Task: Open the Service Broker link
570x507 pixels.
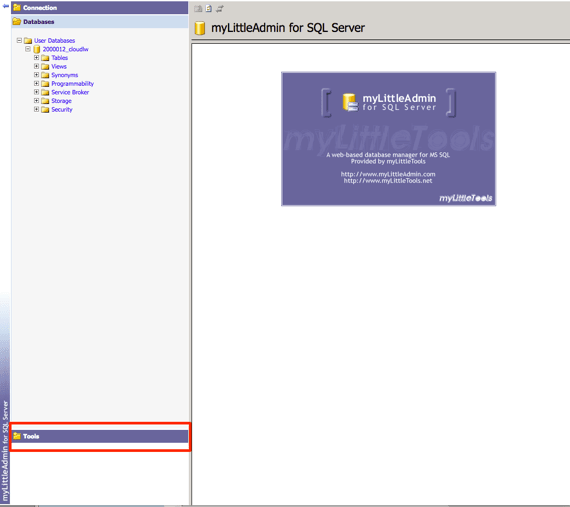Action: (x=70, y=92)
